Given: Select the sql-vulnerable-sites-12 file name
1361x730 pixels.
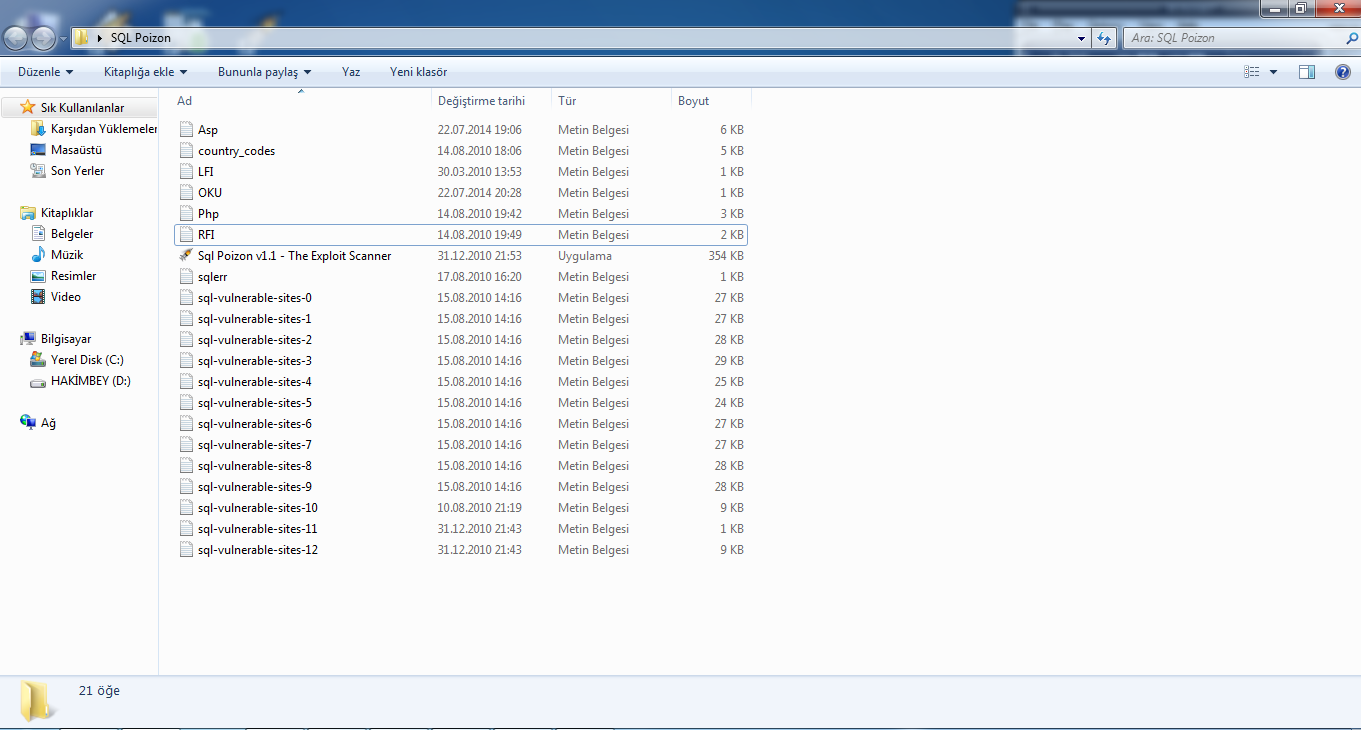Looking at the screenshot, I should tap(258, 550).
